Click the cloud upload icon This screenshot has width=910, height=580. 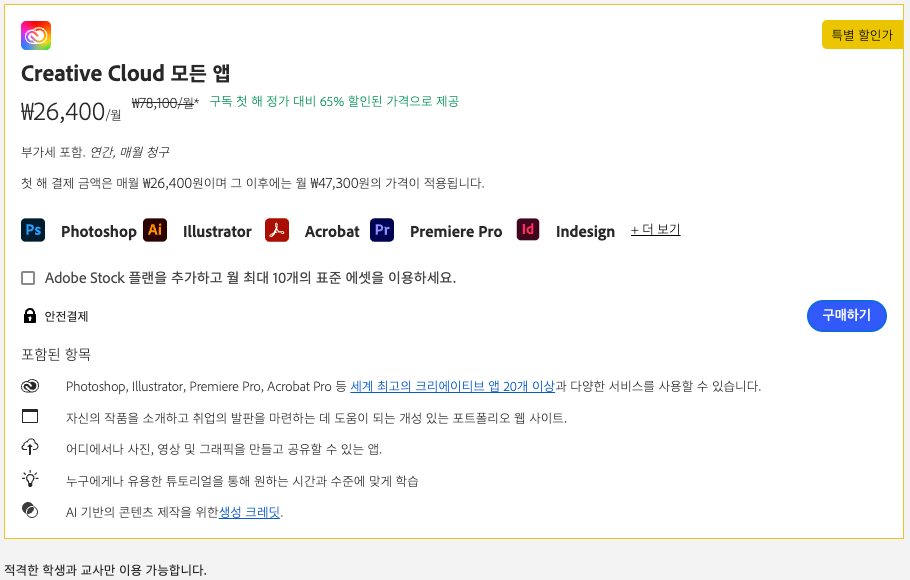point(30,447)
